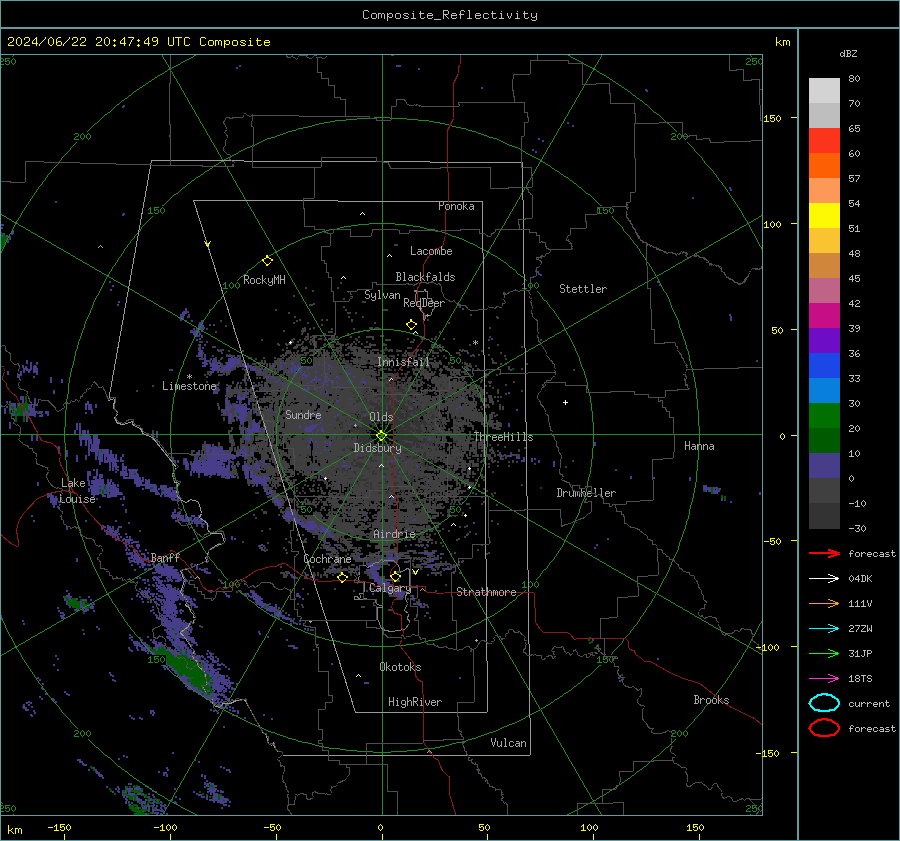Select the slate-purple 0-10 dBZ swatch

tap(824, 466)
